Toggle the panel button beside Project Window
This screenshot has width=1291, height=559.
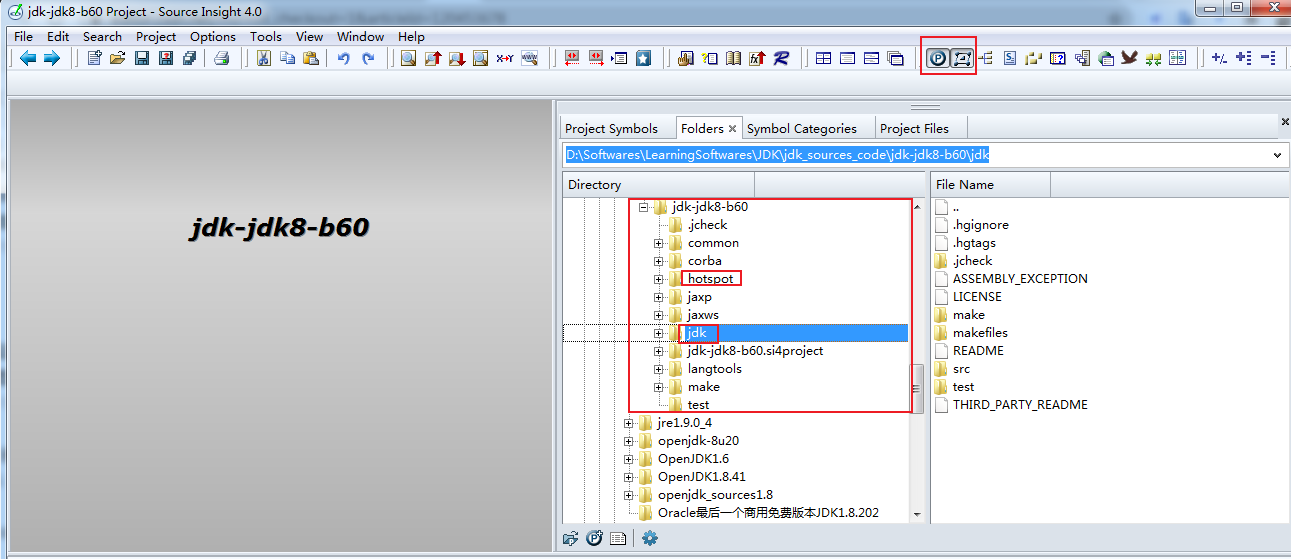[962, 58]
